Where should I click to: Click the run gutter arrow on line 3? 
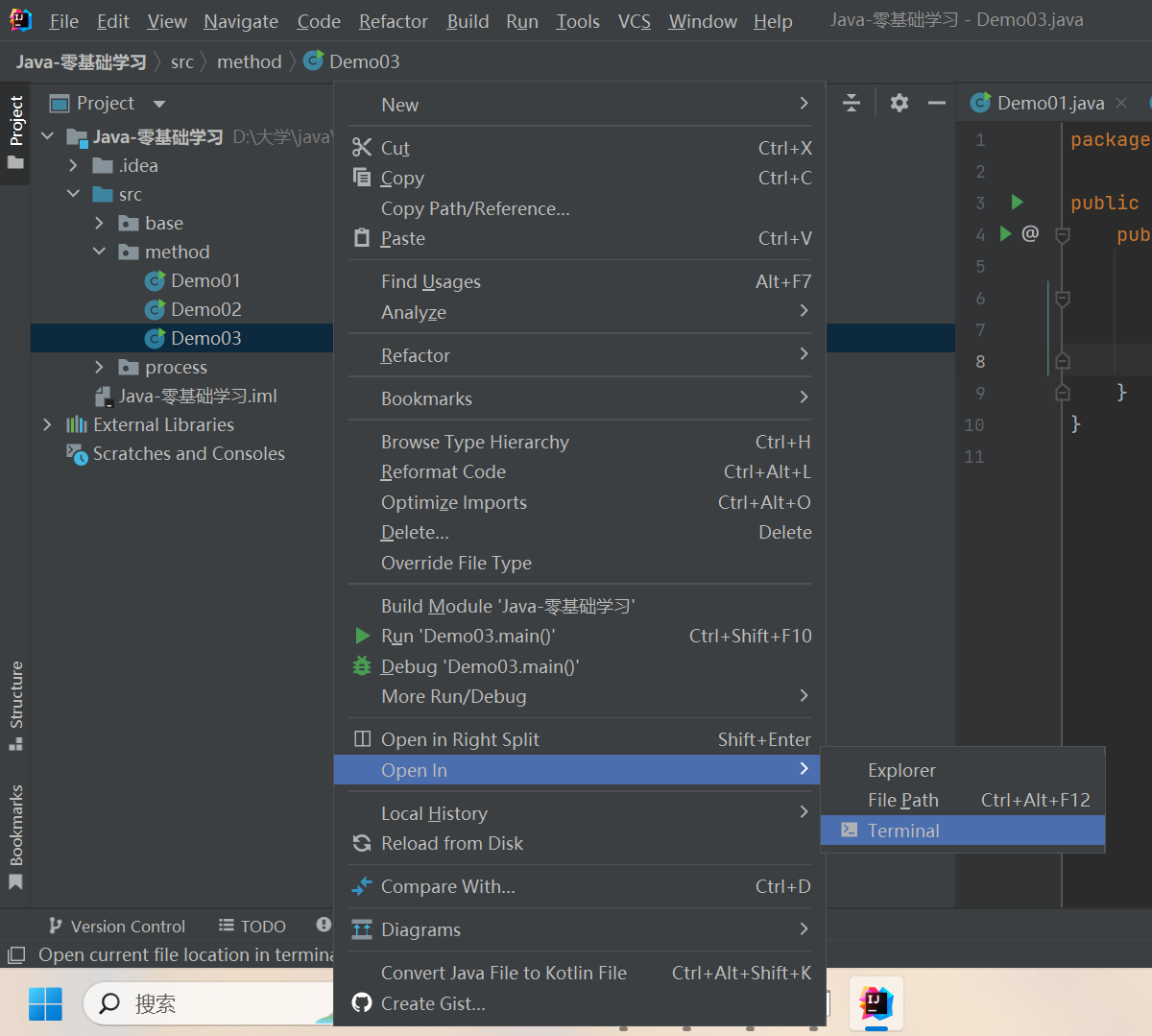(x=1017, y=202)
